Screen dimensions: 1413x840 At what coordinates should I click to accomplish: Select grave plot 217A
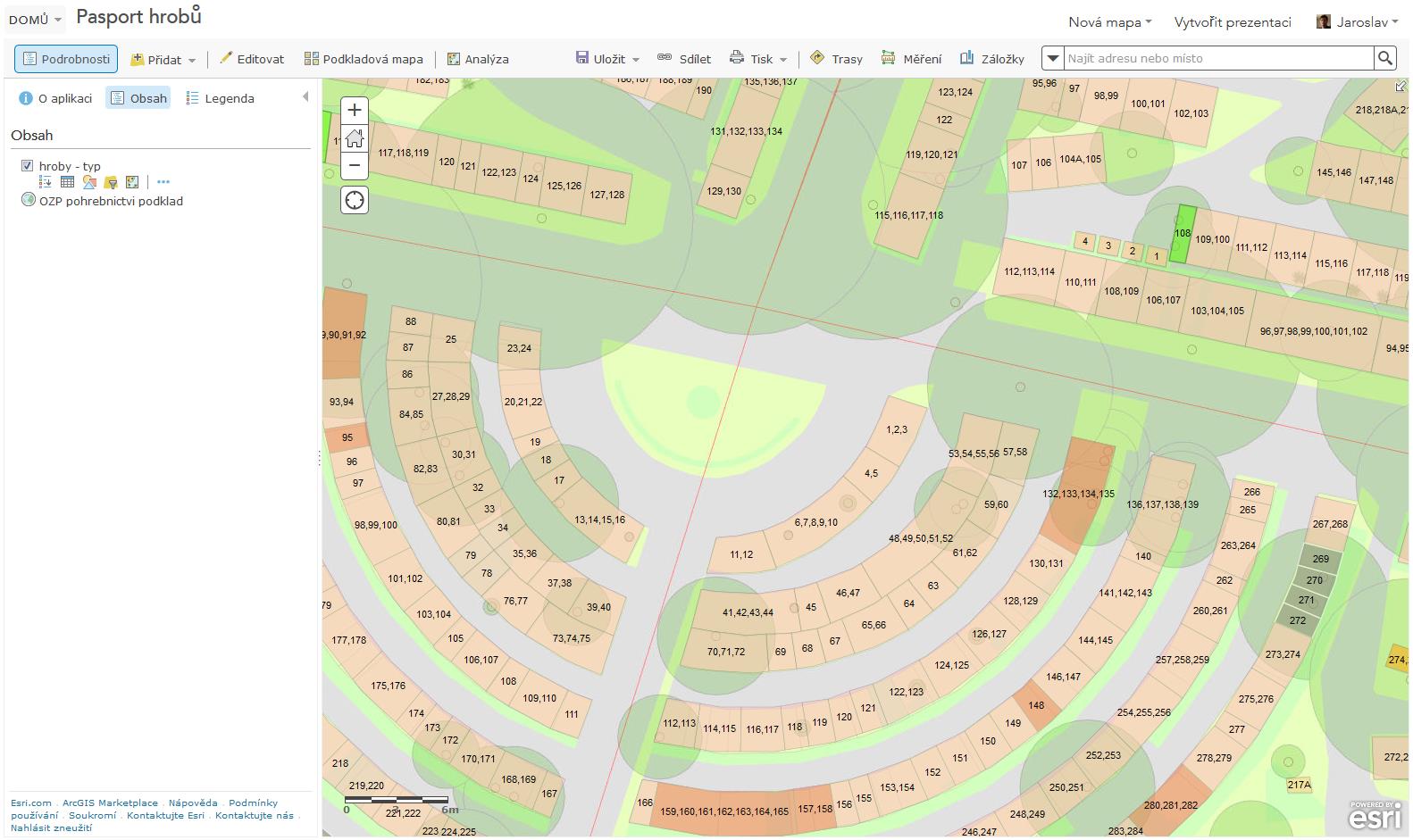click(x=1300, y=785)
